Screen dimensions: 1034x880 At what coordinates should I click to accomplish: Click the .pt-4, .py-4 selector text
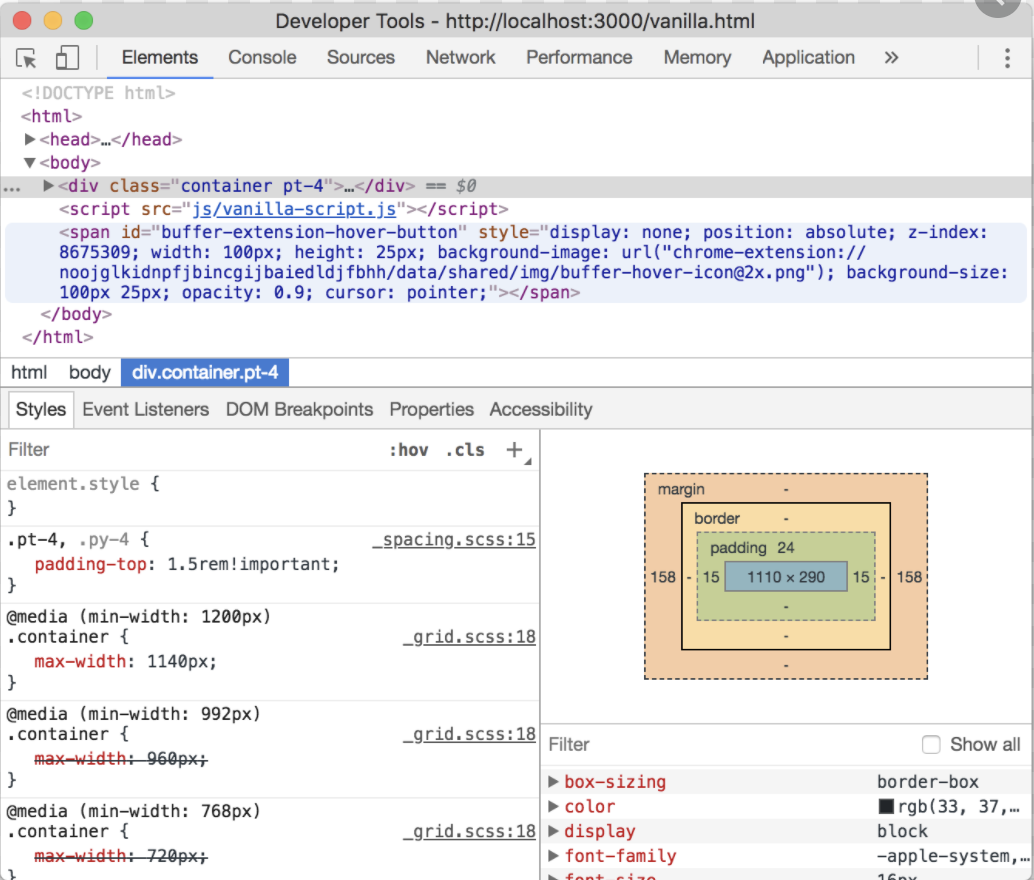tap(67, 540)
